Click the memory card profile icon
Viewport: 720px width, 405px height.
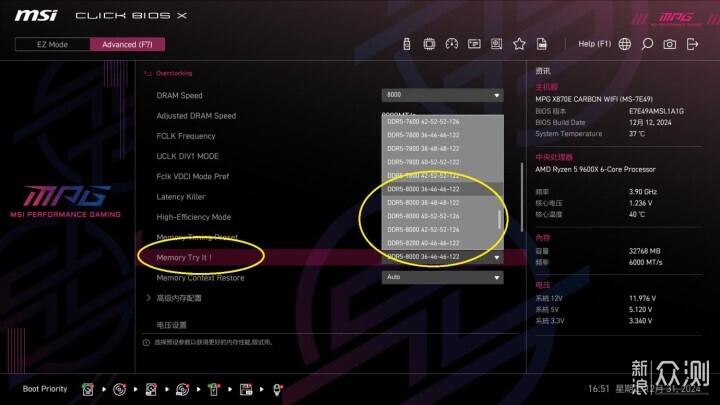click(x=474, y=44)
